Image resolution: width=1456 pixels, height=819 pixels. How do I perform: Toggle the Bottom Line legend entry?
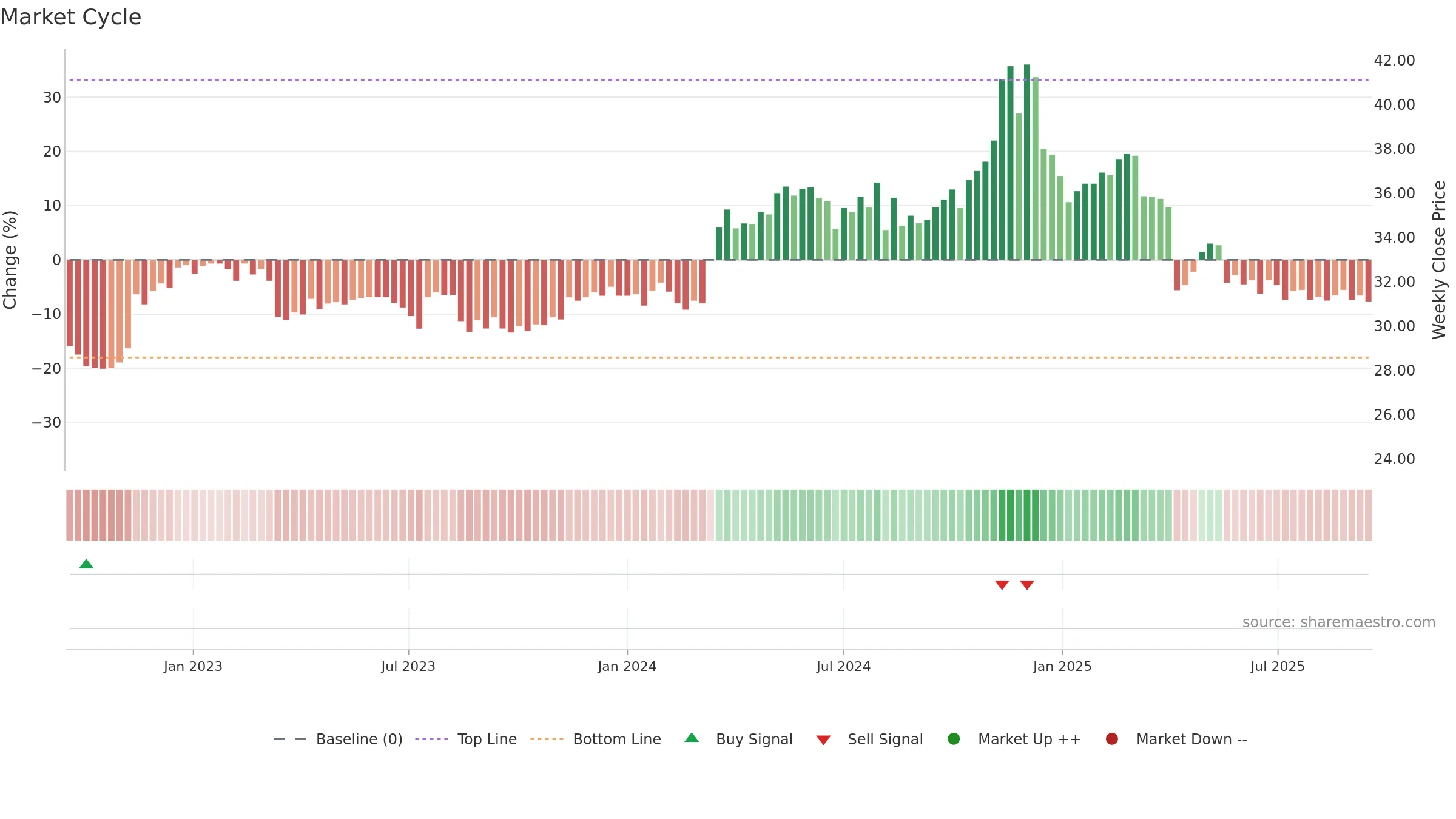595,739
